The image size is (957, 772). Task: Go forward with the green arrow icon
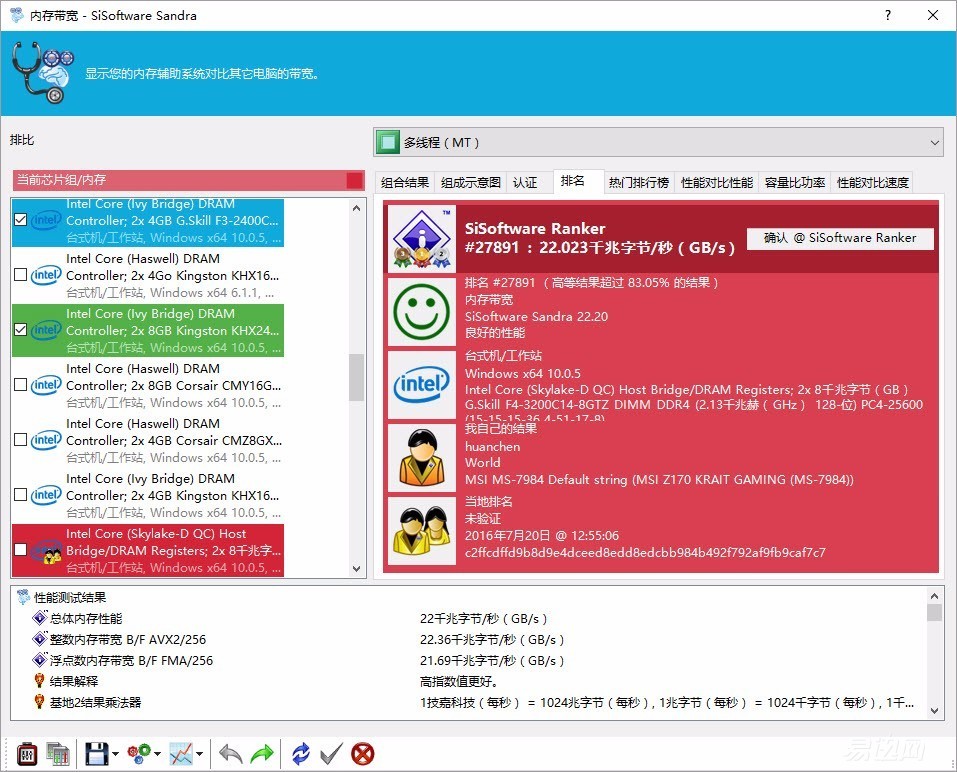tap(262, 754)
